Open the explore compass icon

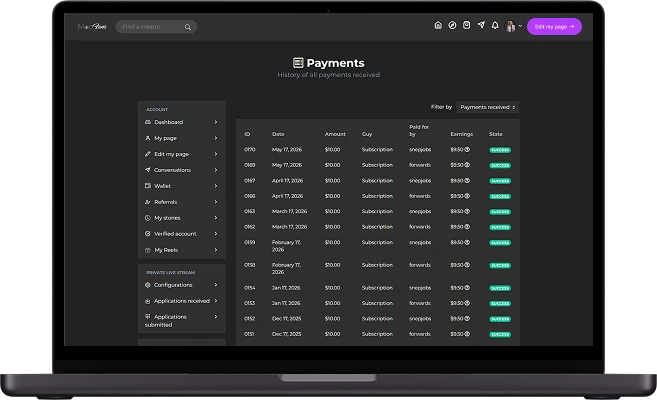coord(452,26)
